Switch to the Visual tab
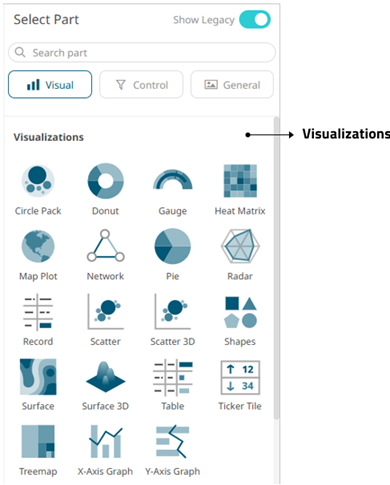 coord(50,85)
